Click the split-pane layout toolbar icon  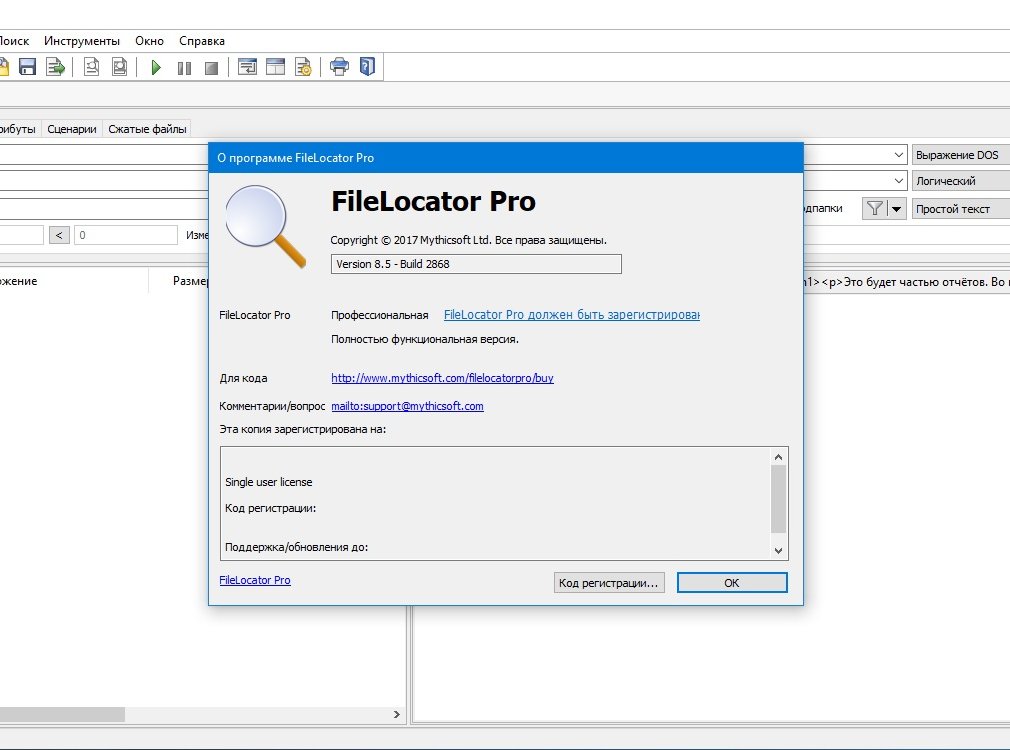(x=275, y=66)
